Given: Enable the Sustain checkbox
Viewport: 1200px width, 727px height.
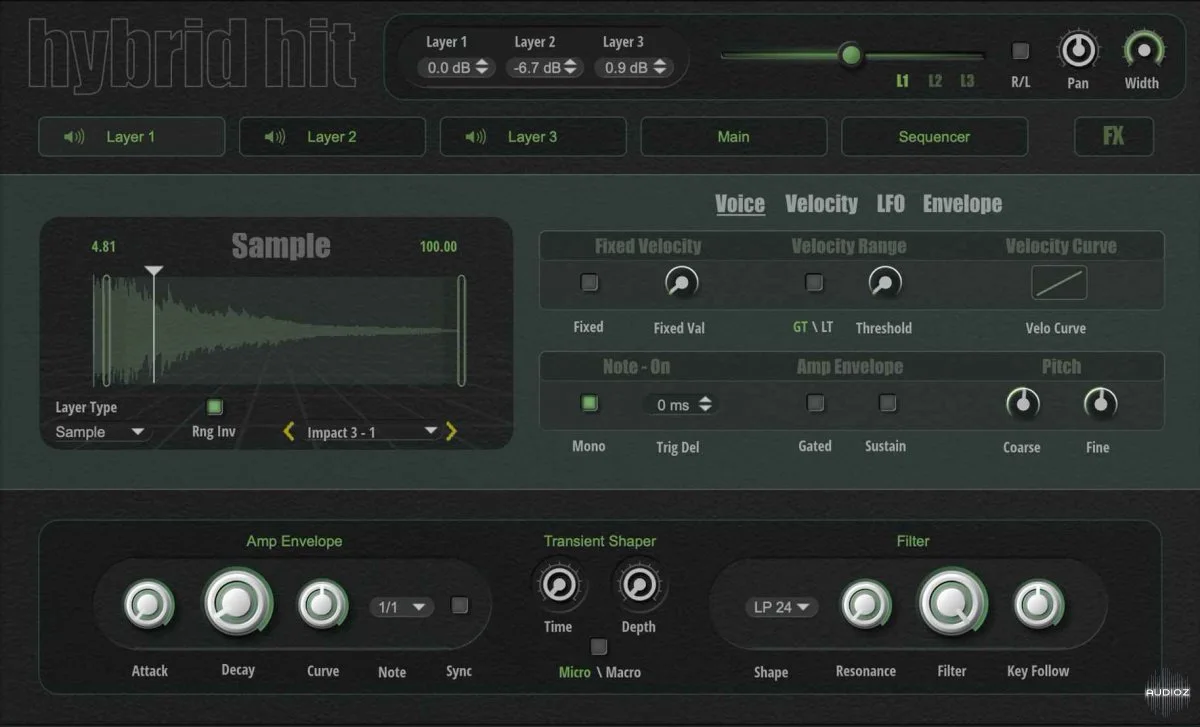Looking at the screenshot, I should point(886,403).
